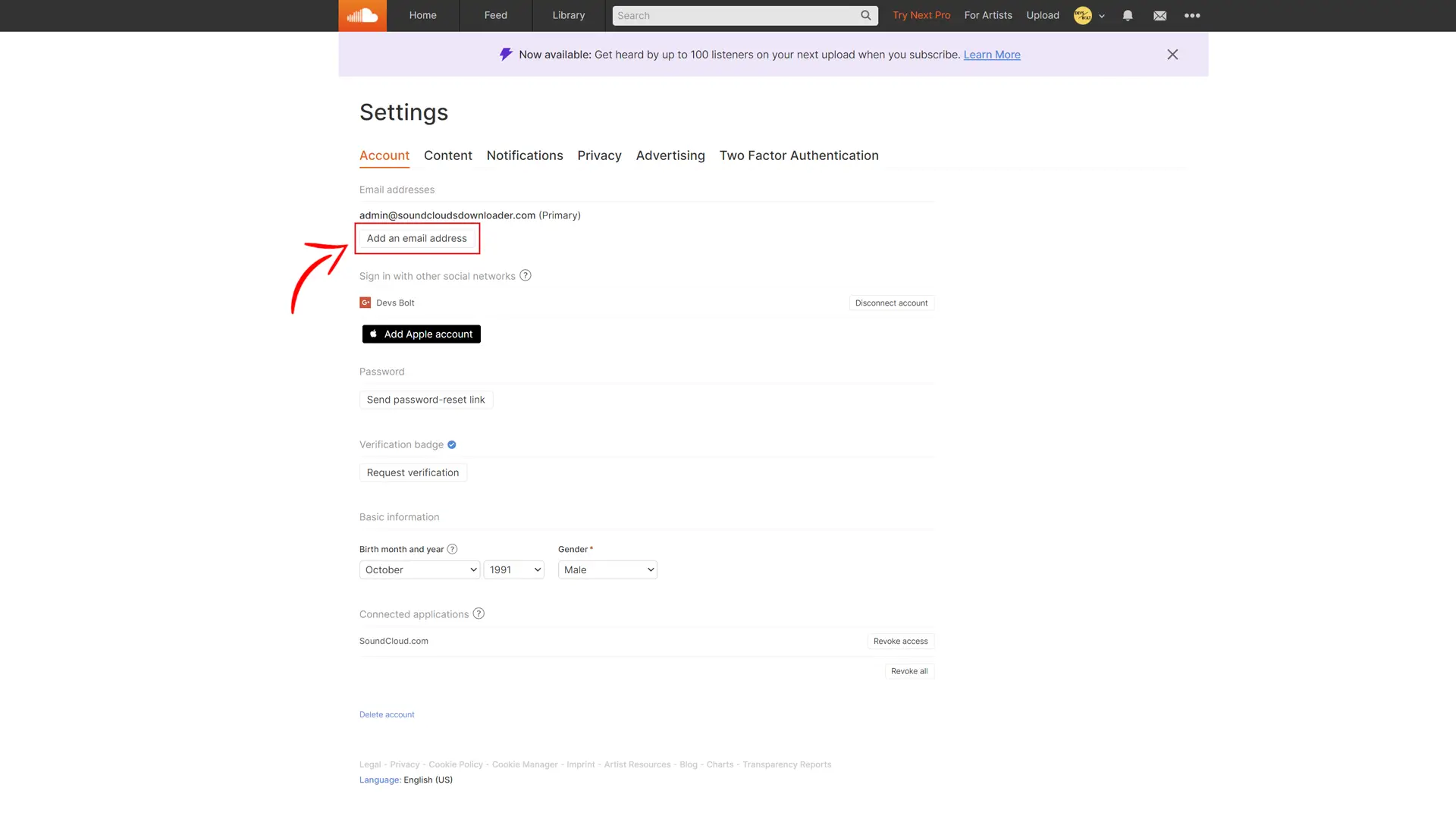Click Send password-reset link button

pos(426,399)
